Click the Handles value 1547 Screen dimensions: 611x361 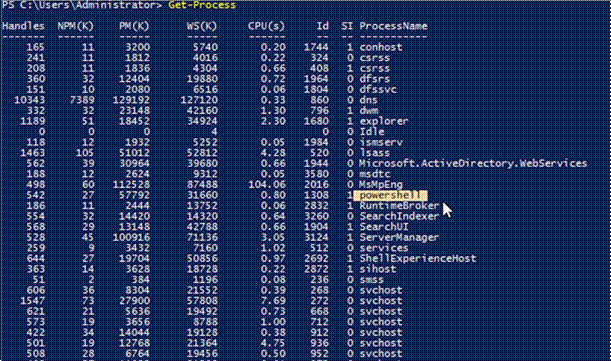[32, 301]
